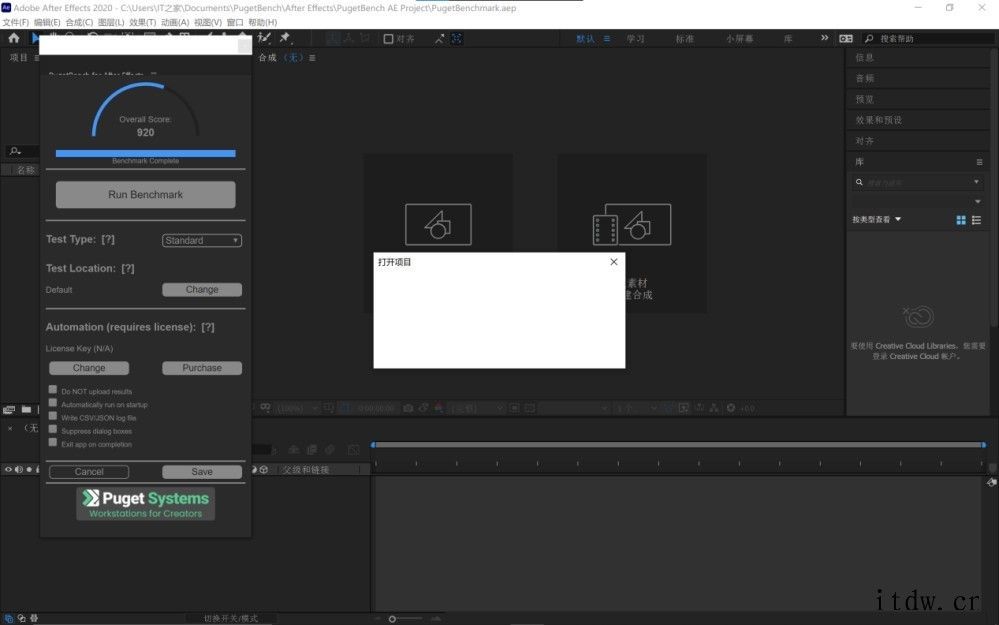
Task: Click the Benchmark Complete progress bar
Action: click(145, 153)
